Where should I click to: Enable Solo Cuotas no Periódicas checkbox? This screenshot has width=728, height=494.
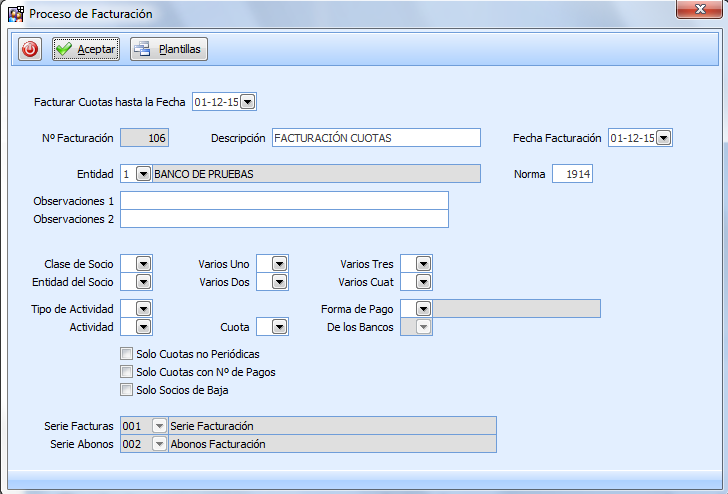click(x=126, y=354)
